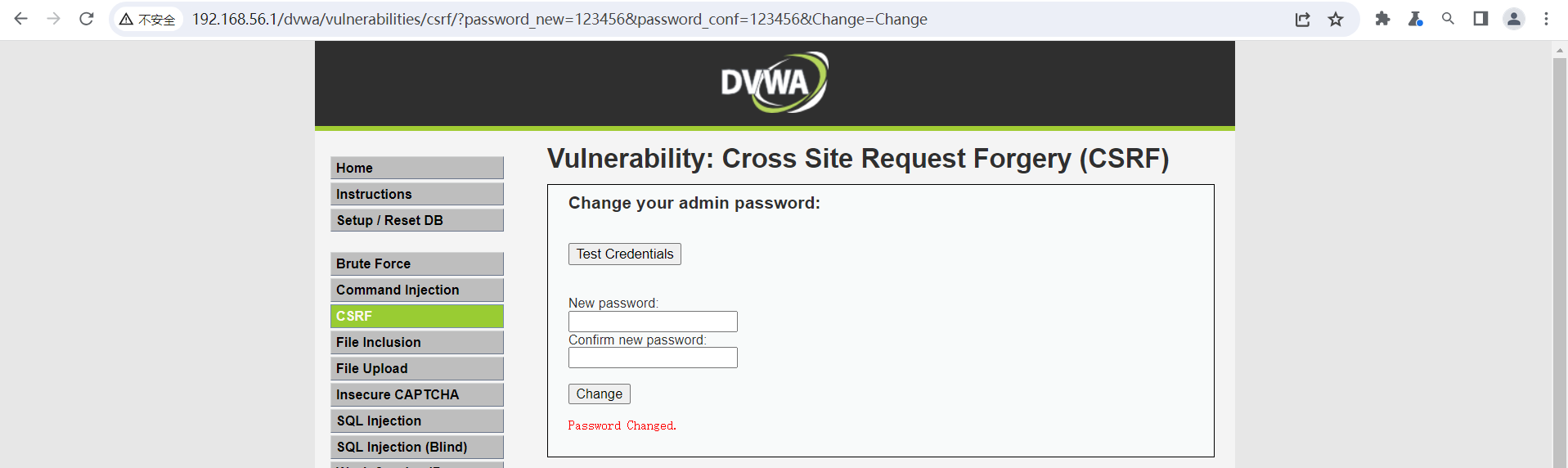Open the Chrome three-dot menu

[x=1546, y=19]
